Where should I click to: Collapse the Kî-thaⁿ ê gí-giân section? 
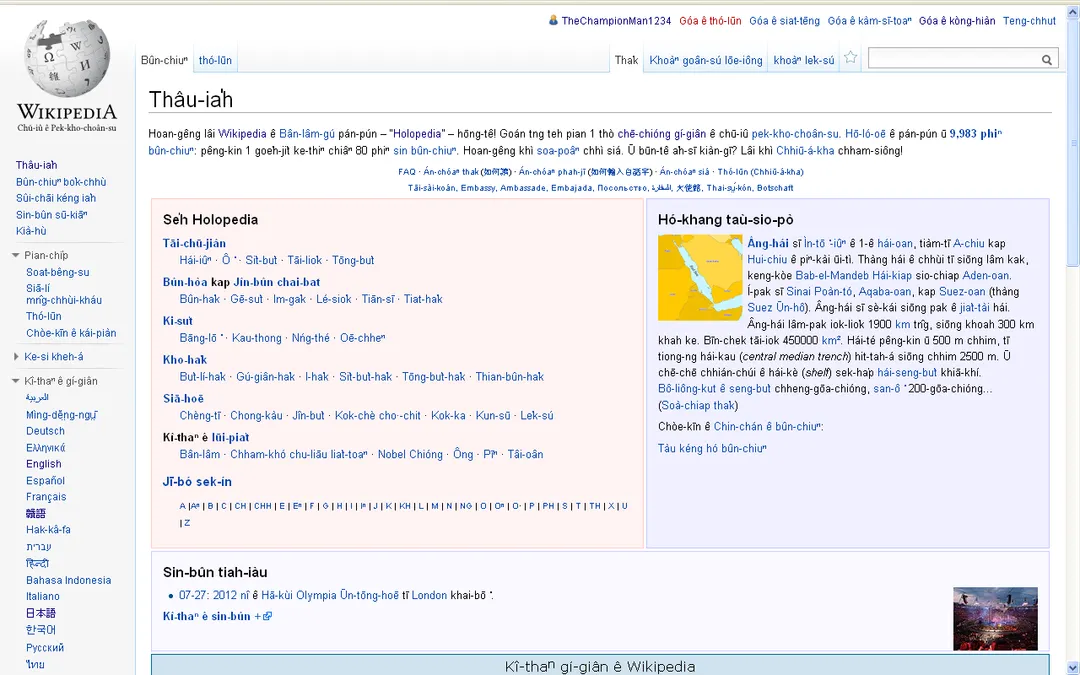pyautogui.click(x=15, y=381)
